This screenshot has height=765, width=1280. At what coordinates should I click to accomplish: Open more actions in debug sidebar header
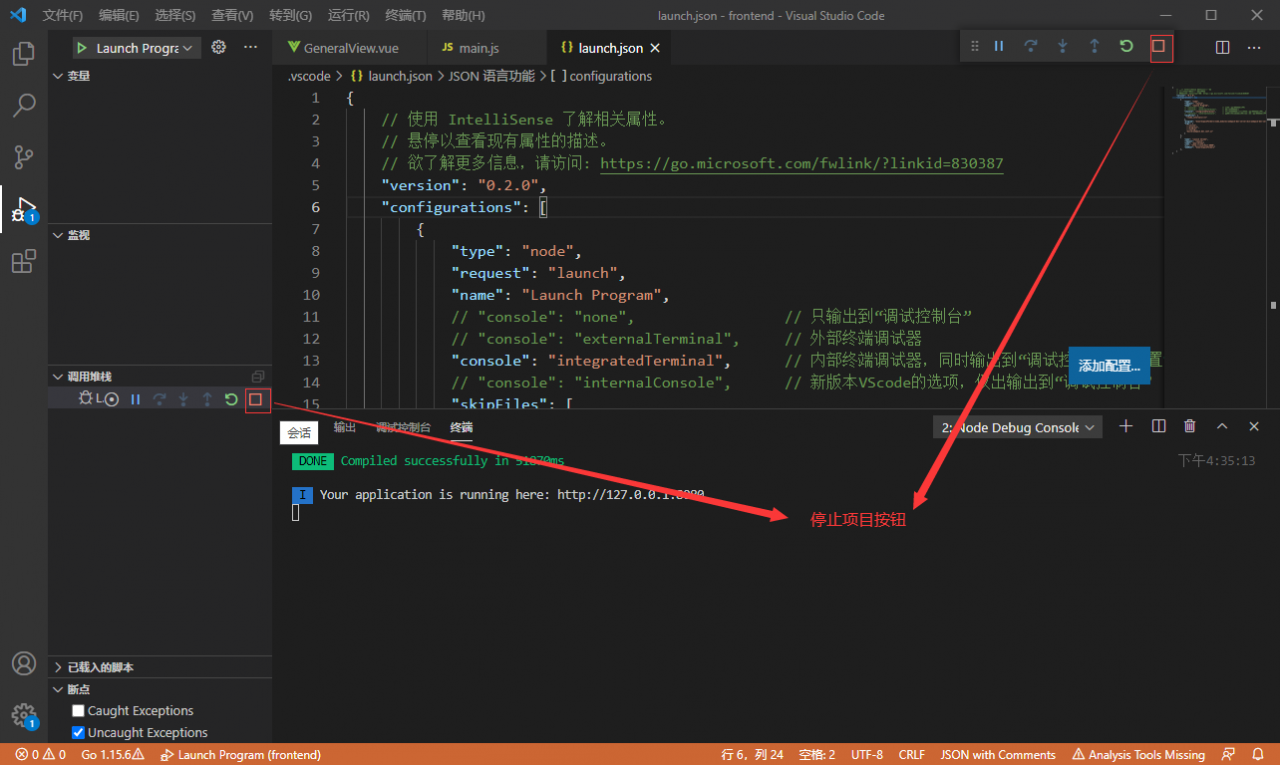click(x=251, y=47)
